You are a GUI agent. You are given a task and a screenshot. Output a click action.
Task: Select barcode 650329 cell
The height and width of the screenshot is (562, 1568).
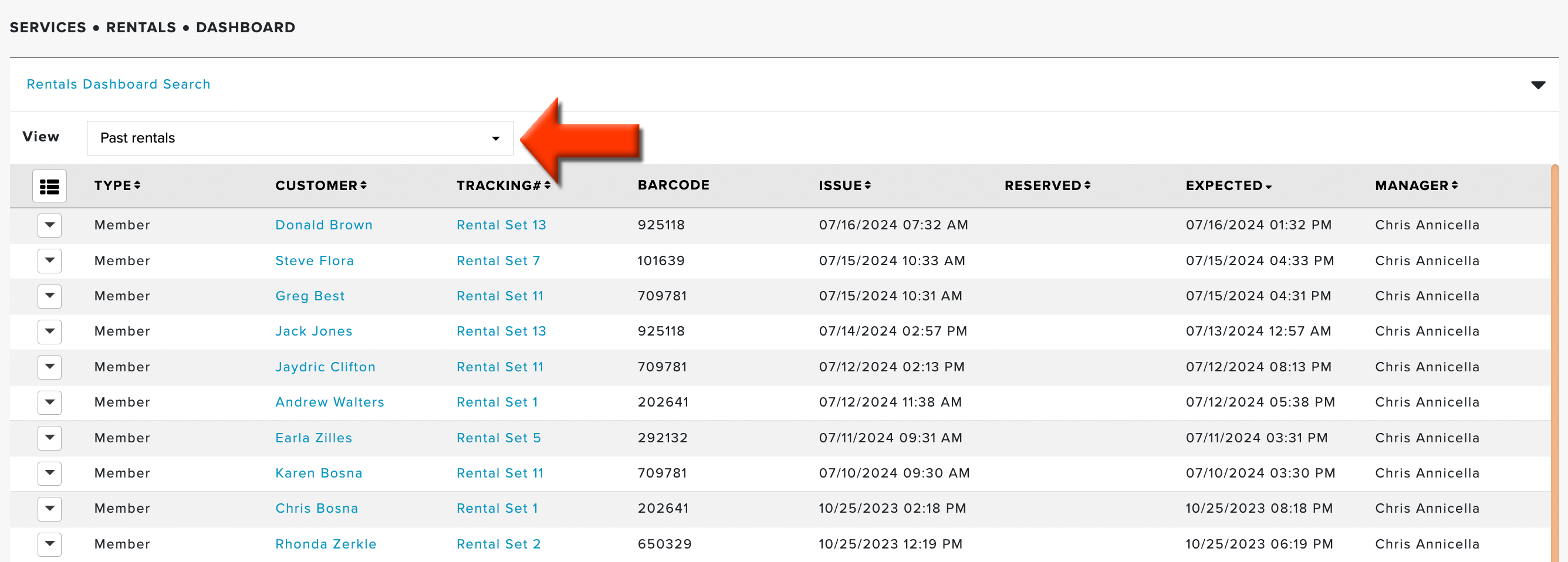point(664,544)
